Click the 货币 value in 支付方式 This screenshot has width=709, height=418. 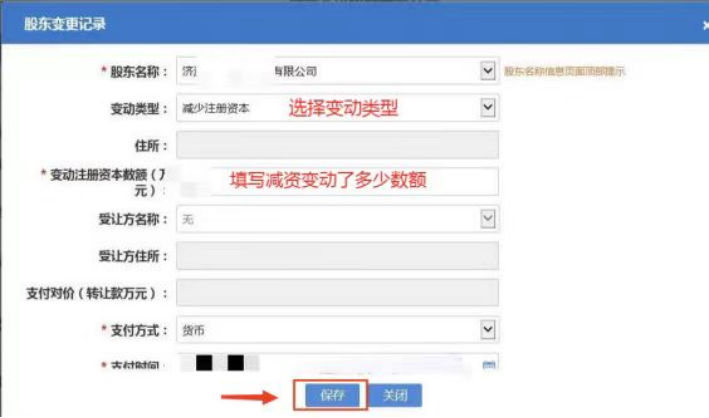pyautogui.click(x=194, y=329)
